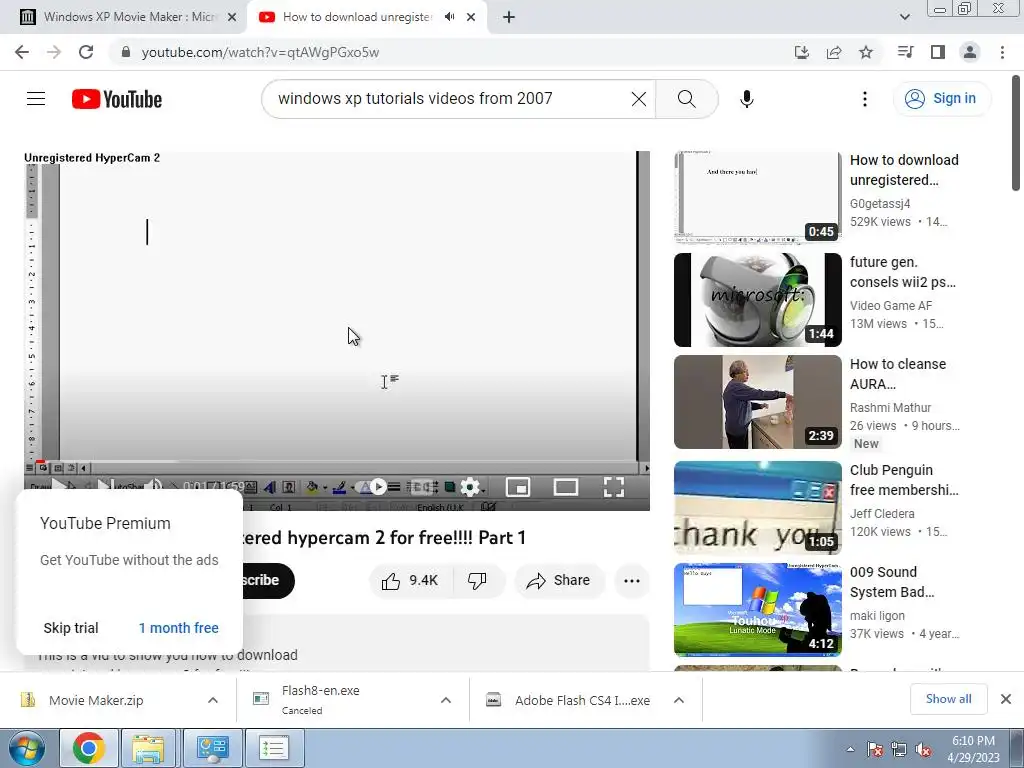This screenshot has height=768, width=1024.
Task: Skip to next video in player
Action: coord(103,487)
